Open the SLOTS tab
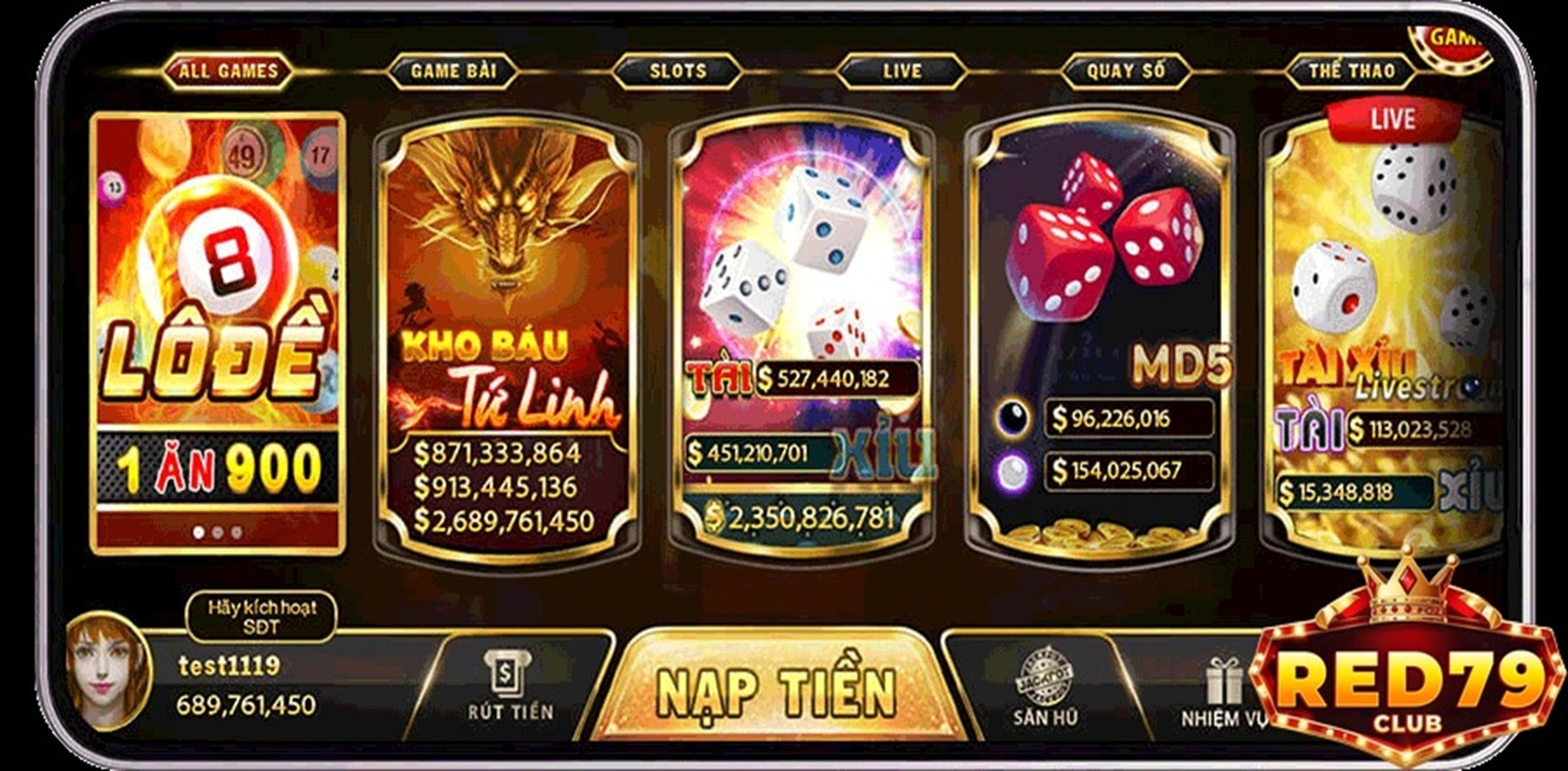 pyautogui.click(x=677, y=72)
